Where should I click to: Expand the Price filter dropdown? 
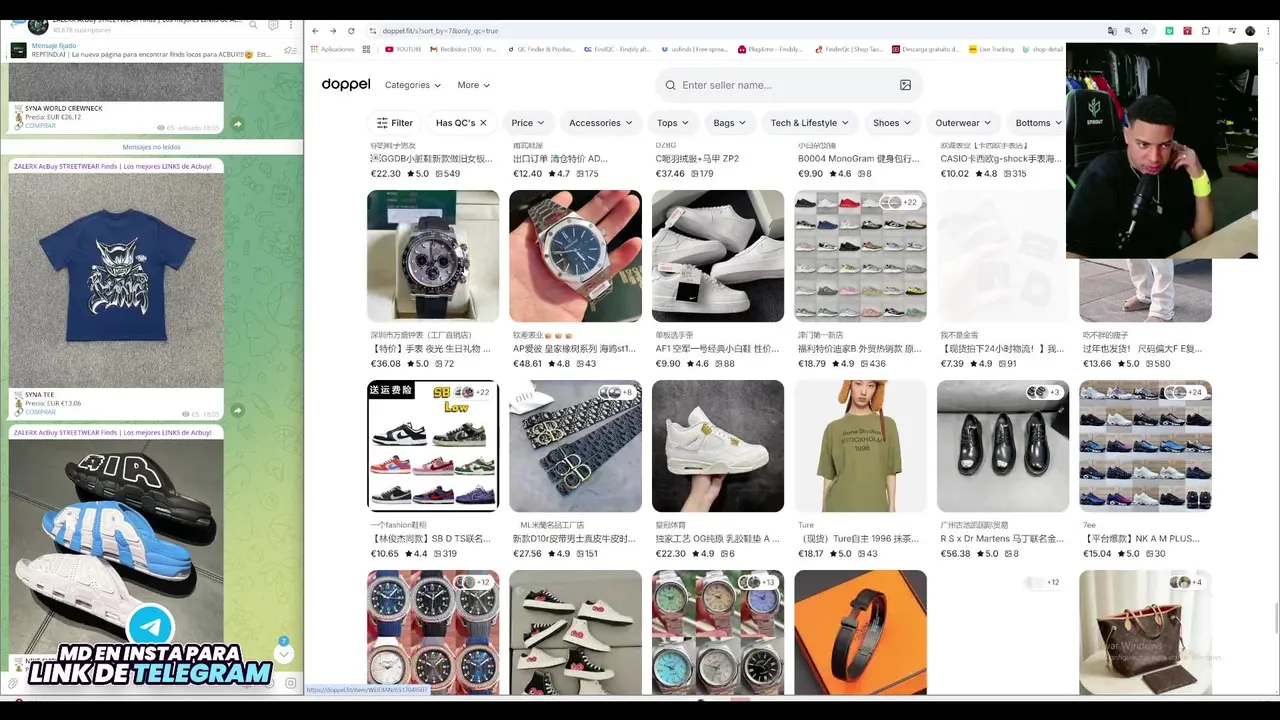click(528, 123)
